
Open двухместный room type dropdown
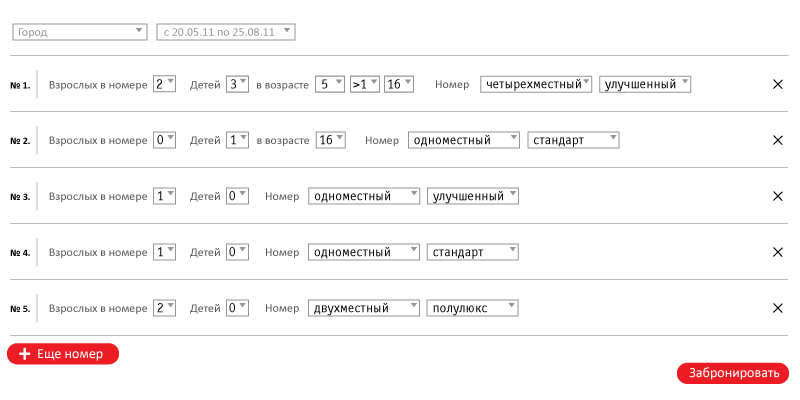364,309
